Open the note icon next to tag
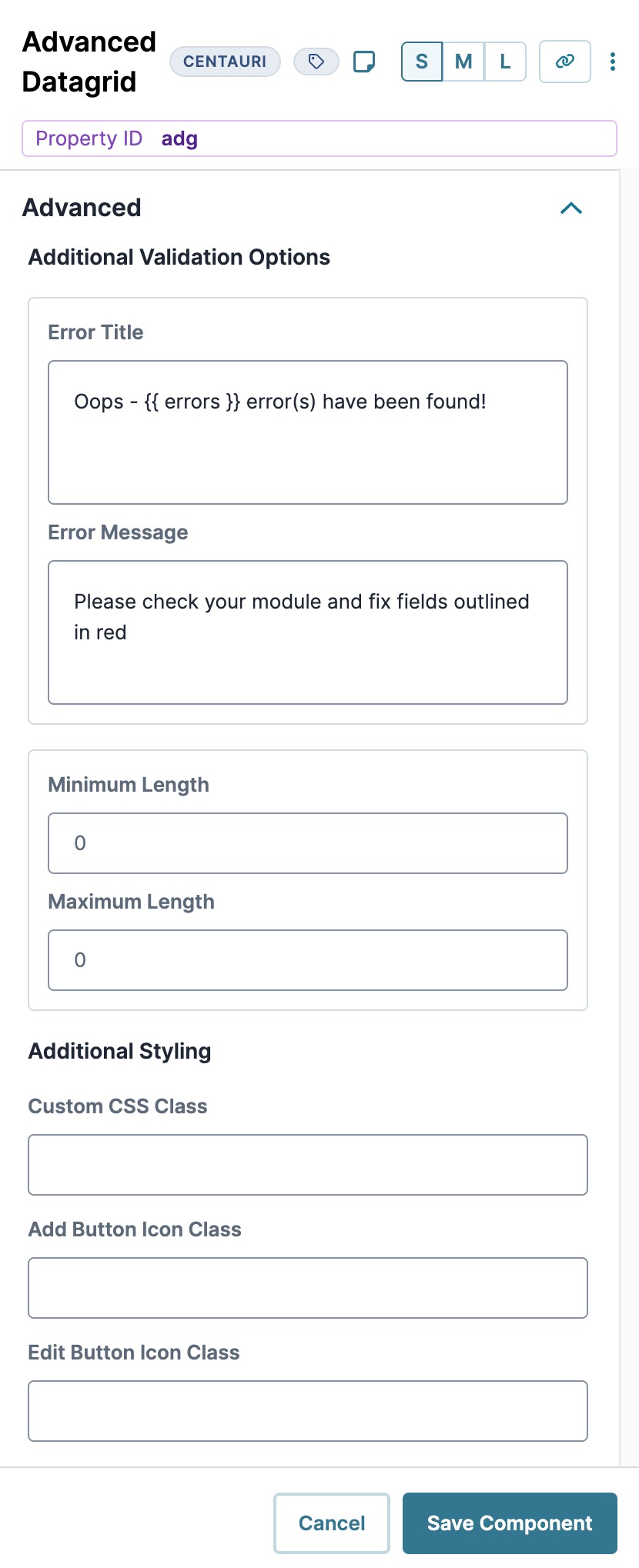The width and height of the screenshot is (639, 1568). [364, 62]
